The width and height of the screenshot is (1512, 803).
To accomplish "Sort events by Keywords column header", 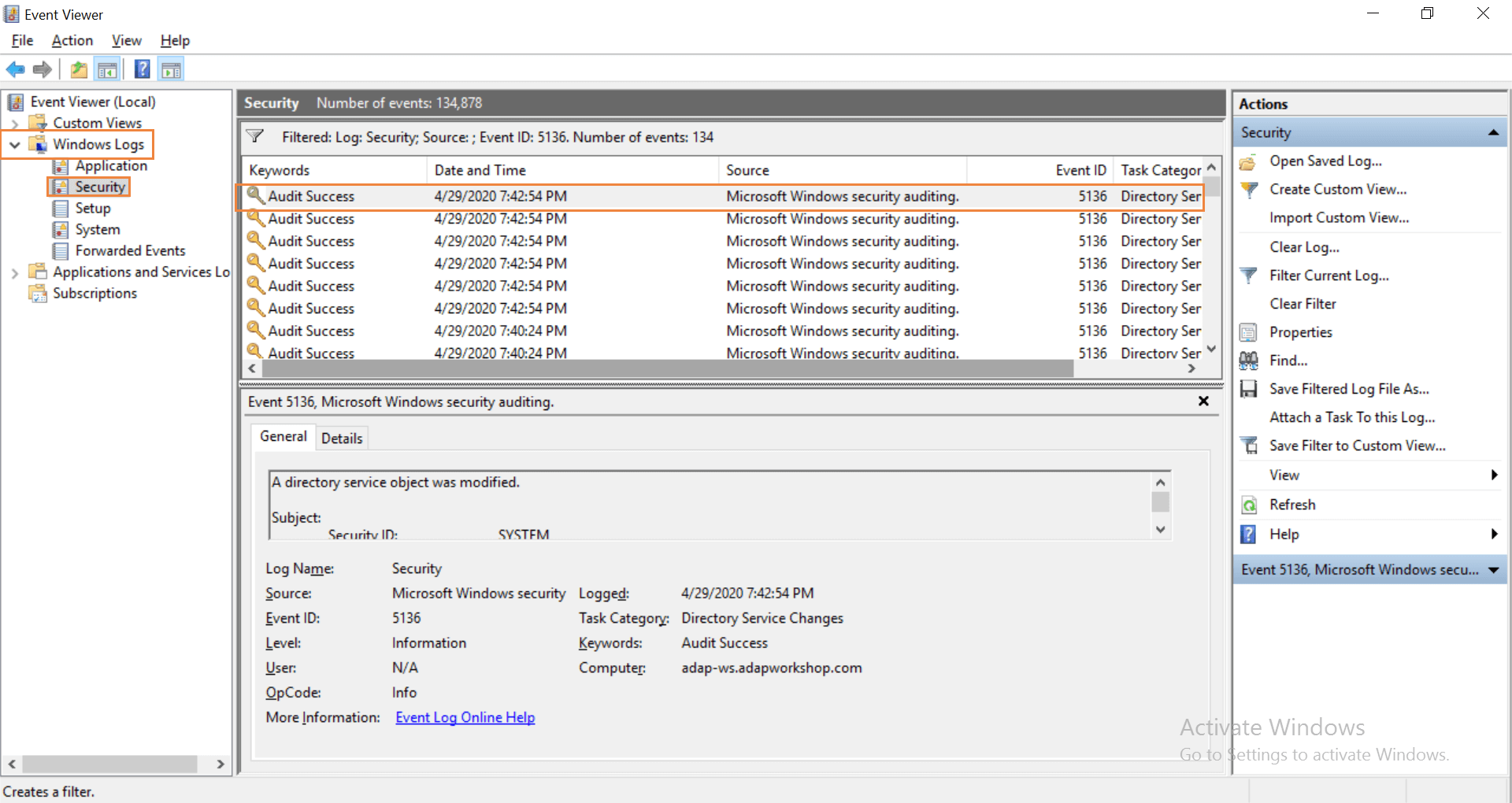I will 335,170.
